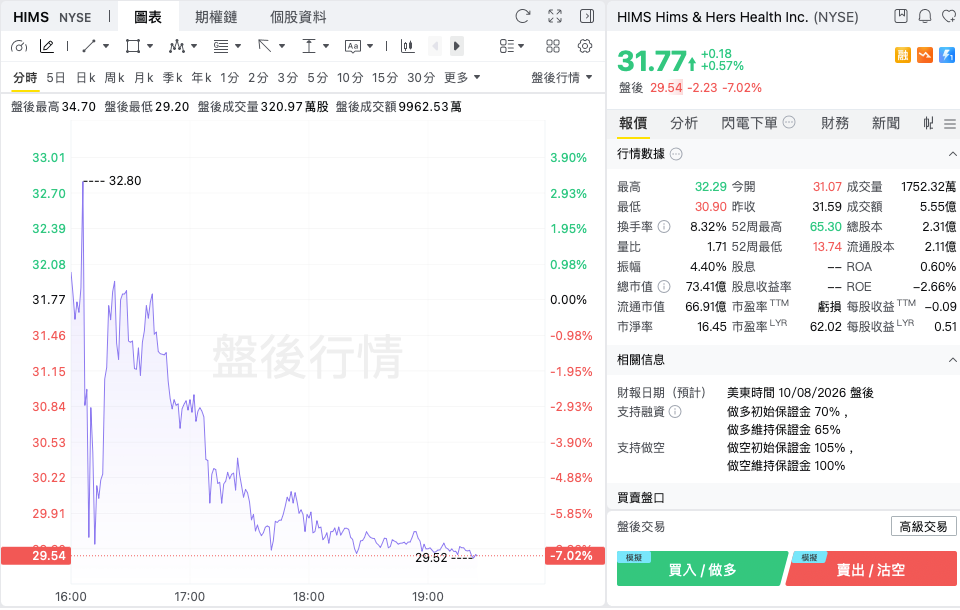This screenshot has width=960, height=610.
Task: Open the 盤後行情 session dropdown
Action: (561, 77)
